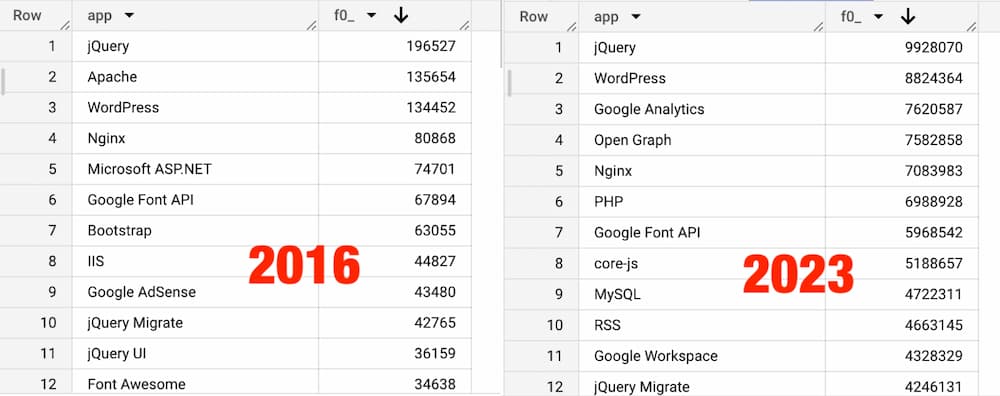The height and width of the screenshot is (396, 1000).
Task: Select RSS cell
Action: (x=702, y=325)
